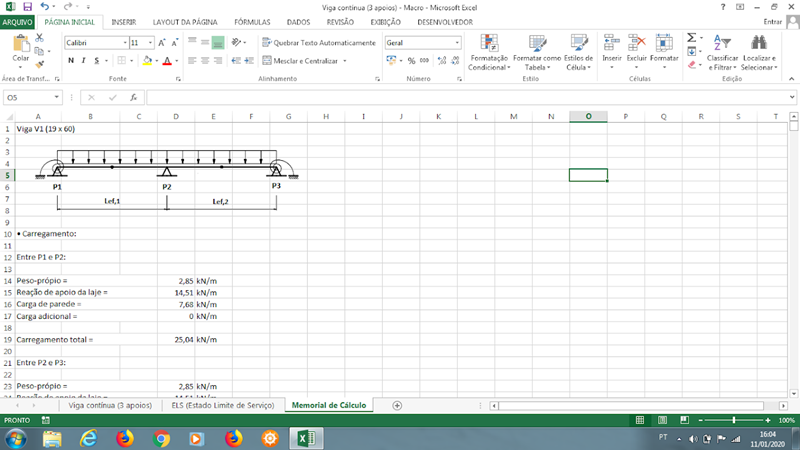800x450 pixels.
Task: Click the insert function fx icon
Action: pyautogui.click(x=133, y=98)
